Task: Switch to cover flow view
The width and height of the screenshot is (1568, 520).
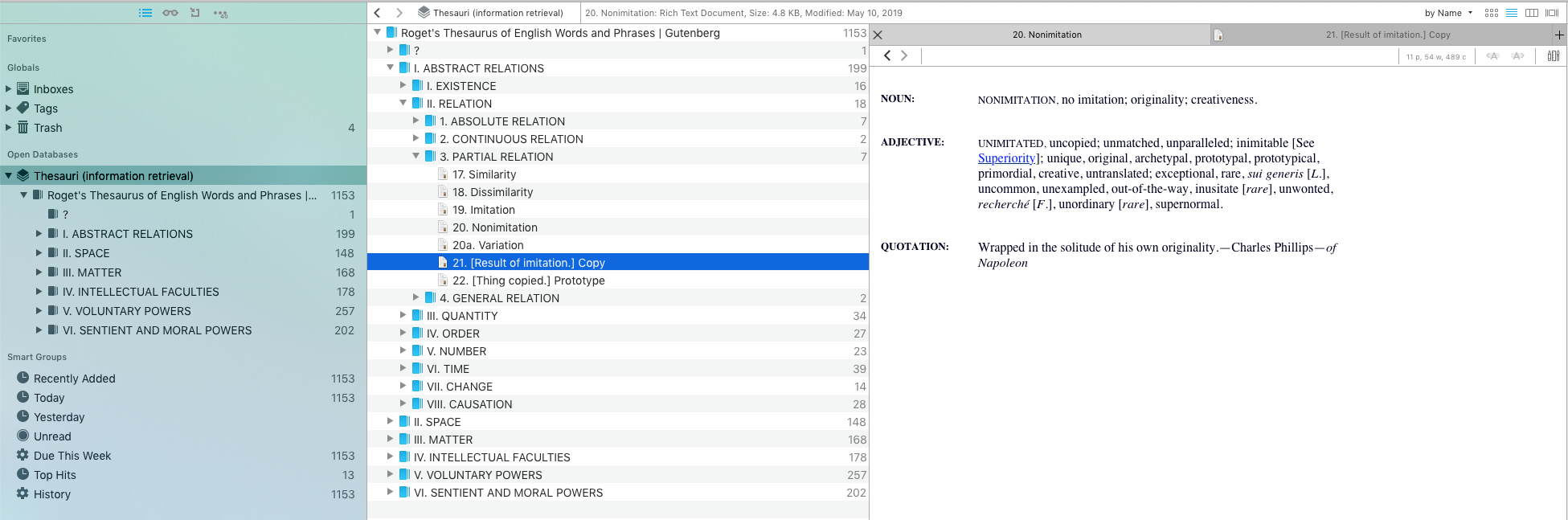Action: (1552, 13)
